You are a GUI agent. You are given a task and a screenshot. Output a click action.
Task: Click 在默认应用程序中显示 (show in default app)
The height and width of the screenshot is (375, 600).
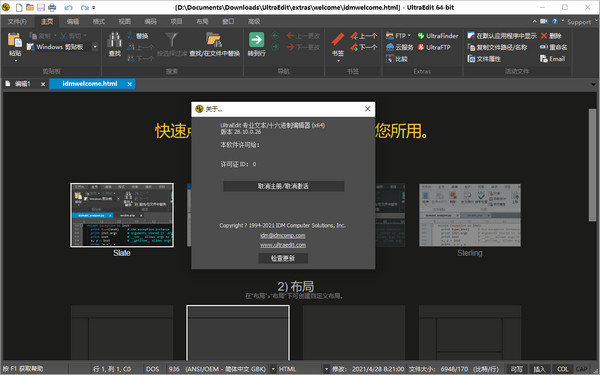point(502,36)
